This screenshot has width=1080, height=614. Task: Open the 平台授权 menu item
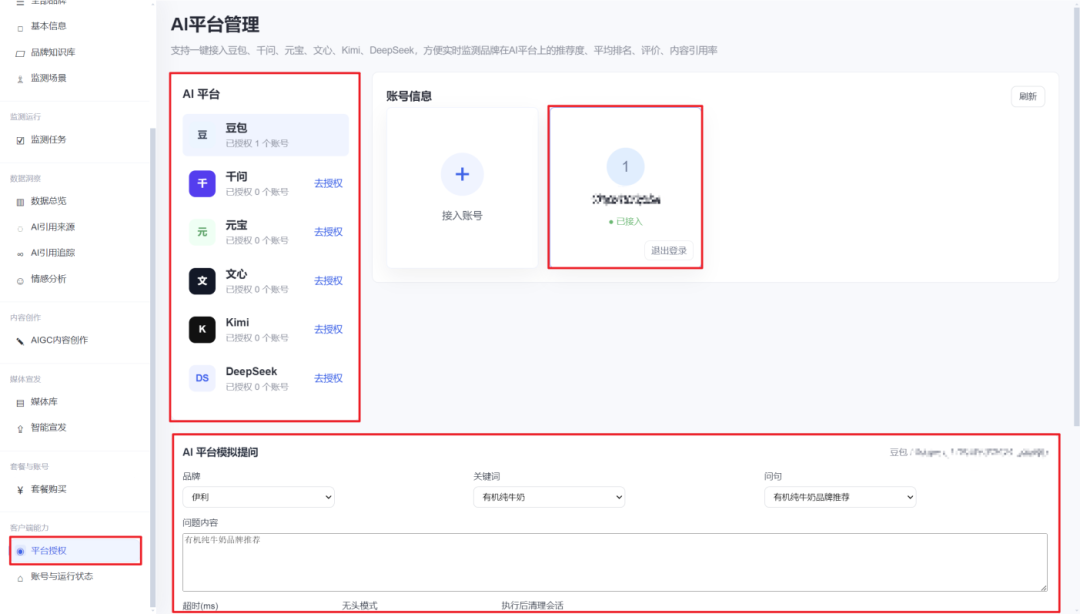click(x=76, y=551)
